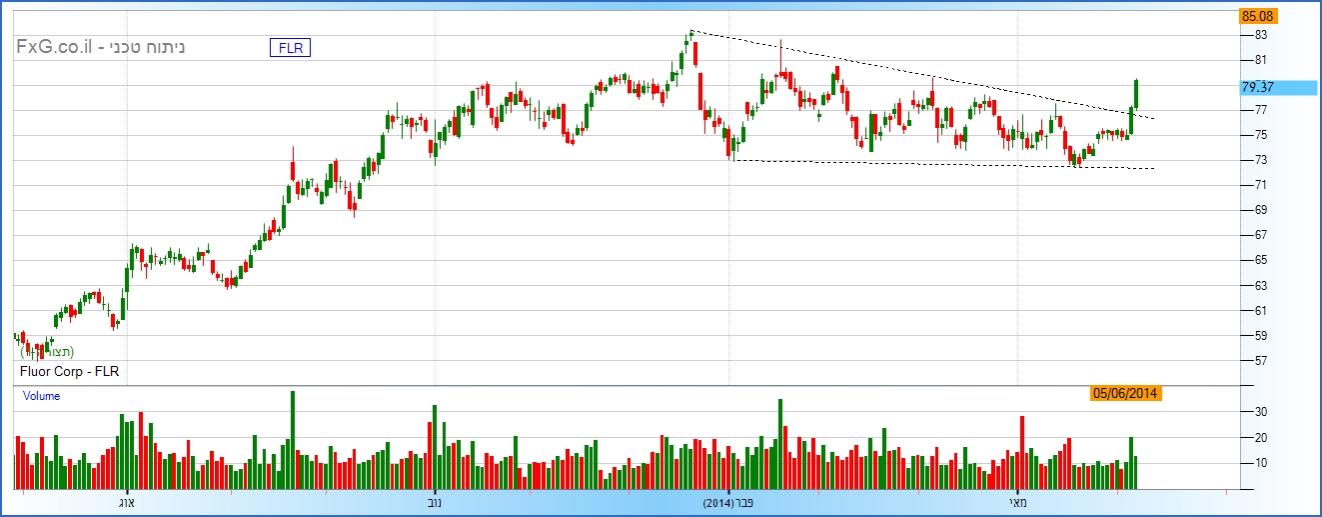Screen dimensions: 1322x517
Task: Click the tallest green volume bar
Action: [292, 440]
